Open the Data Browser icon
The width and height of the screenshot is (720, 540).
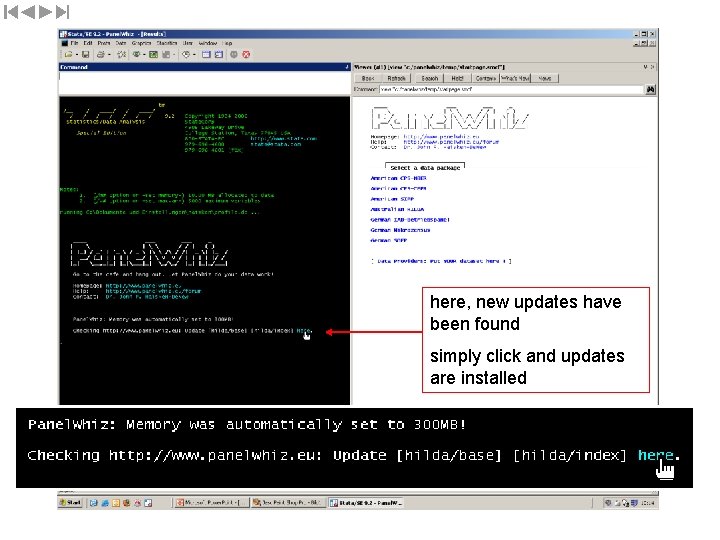point(219,55)
